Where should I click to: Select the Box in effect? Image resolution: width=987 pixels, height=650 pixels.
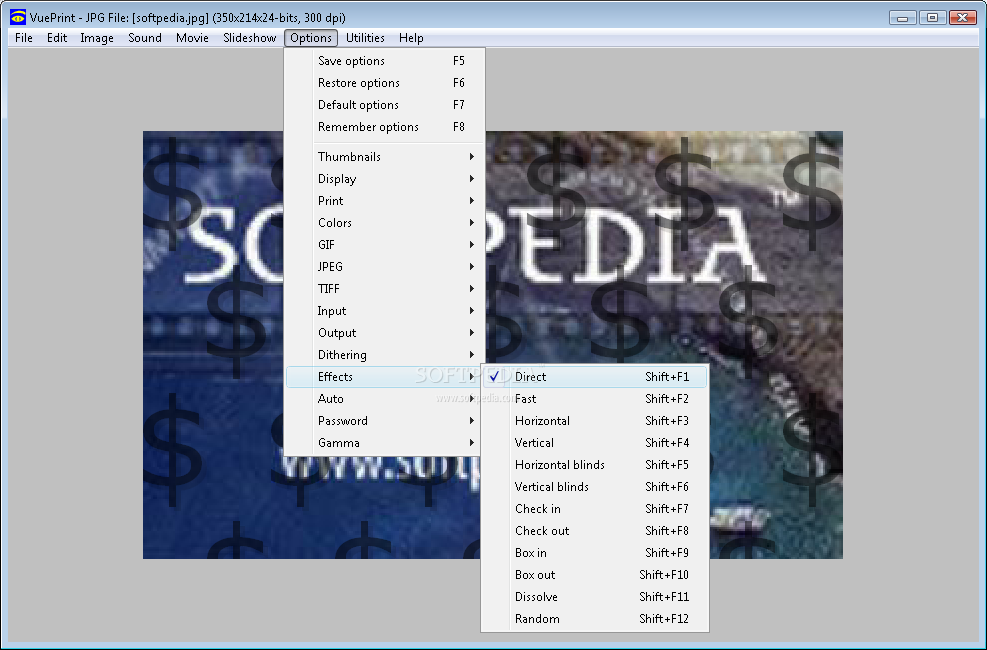coord(595,553)
